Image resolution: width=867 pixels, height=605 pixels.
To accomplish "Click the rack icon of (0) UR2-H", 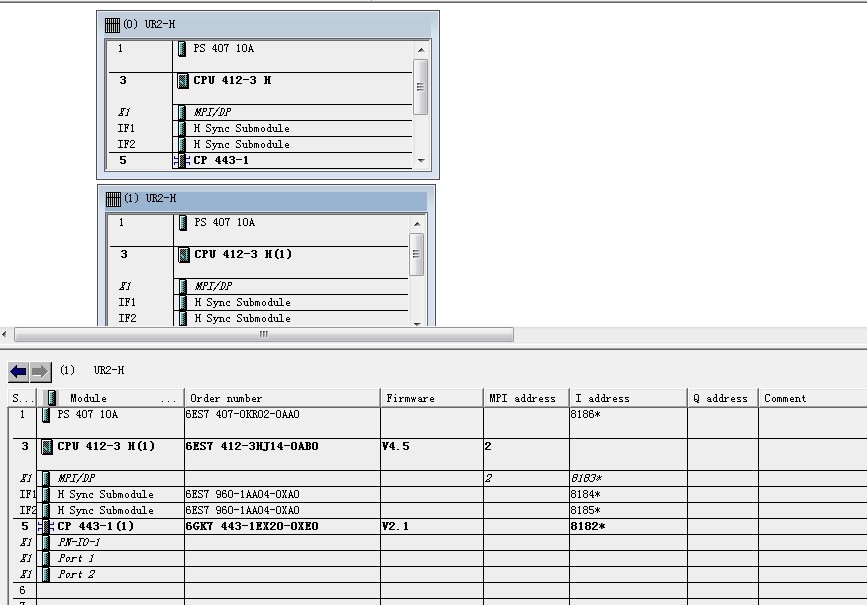I will pos(113,25).
